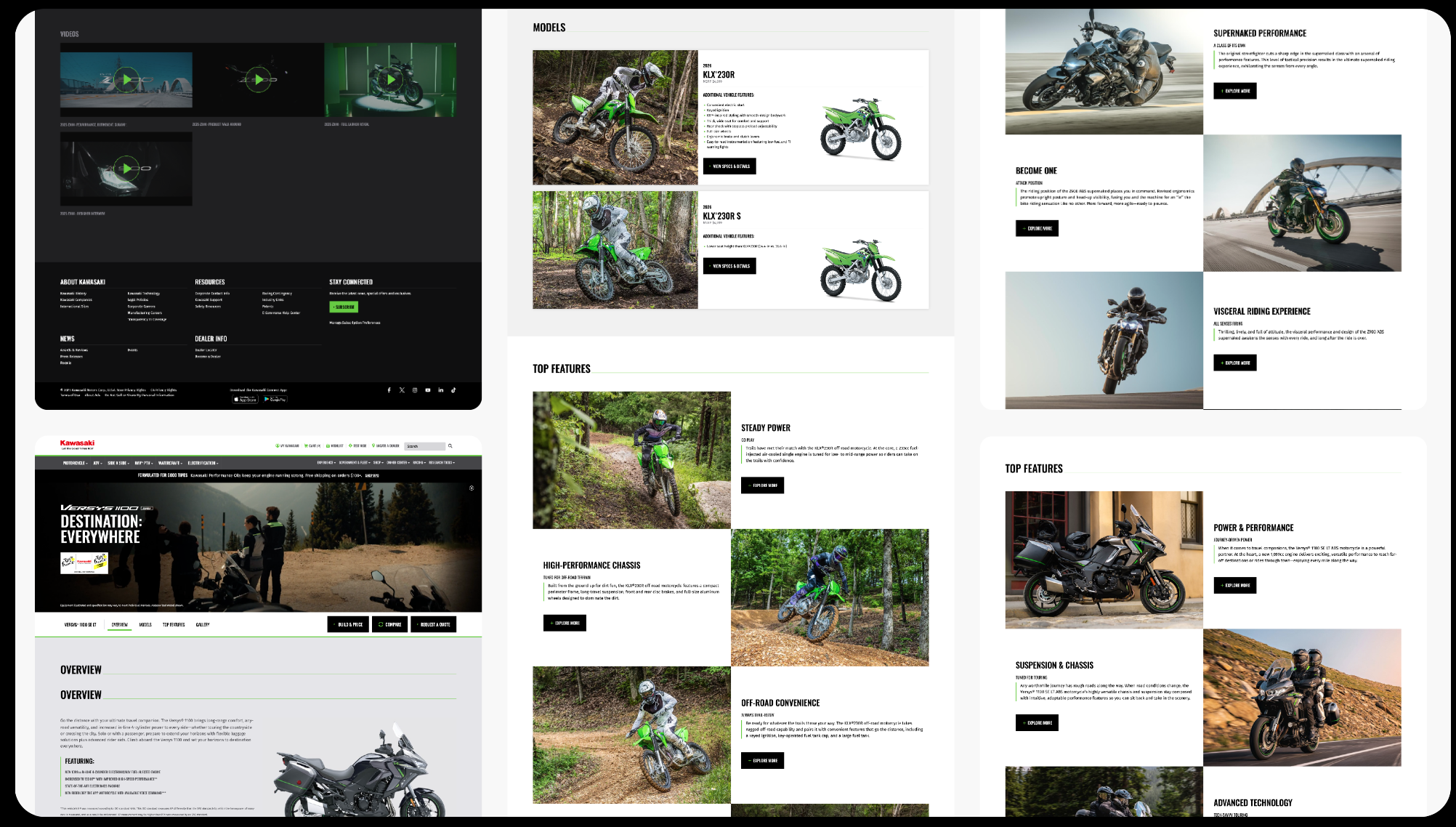Open the X (Twitter) social icon in the footer

coord(402,390)
